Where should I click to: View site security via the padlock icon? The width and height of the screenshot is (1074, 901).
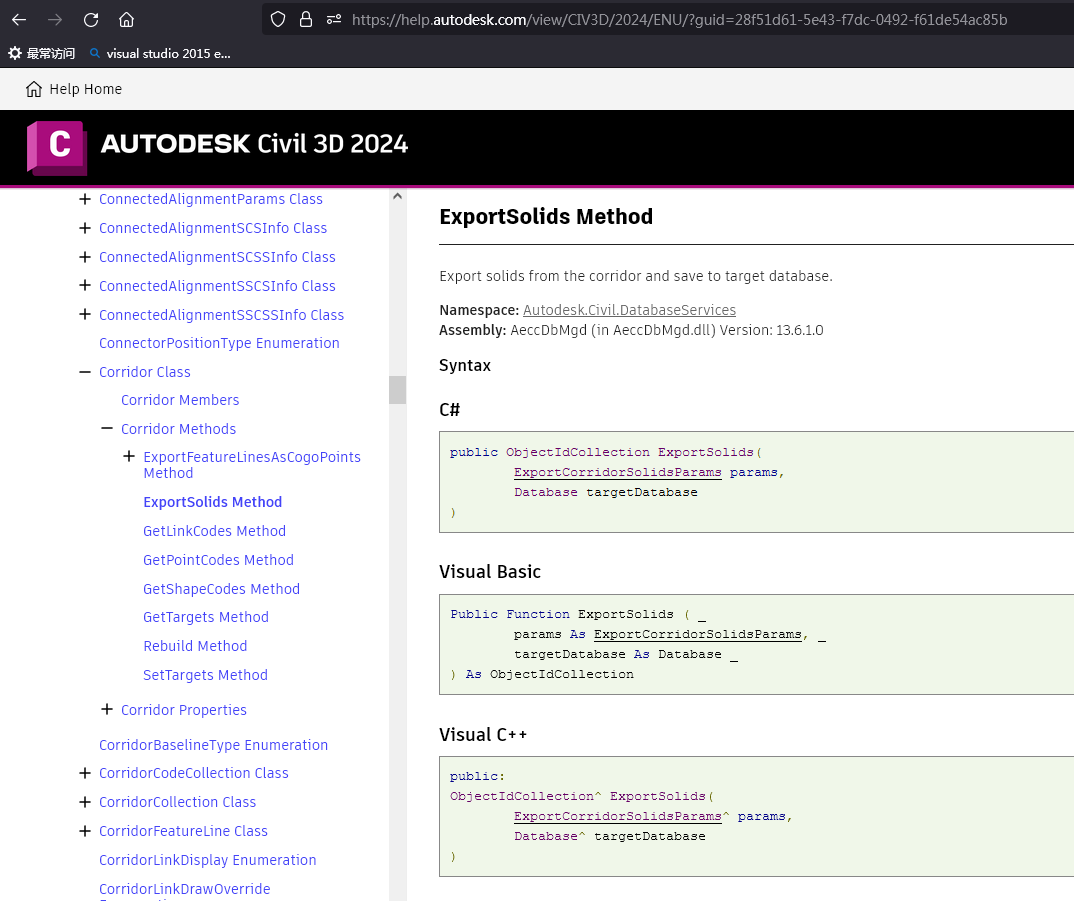click(x=306, y=19)
